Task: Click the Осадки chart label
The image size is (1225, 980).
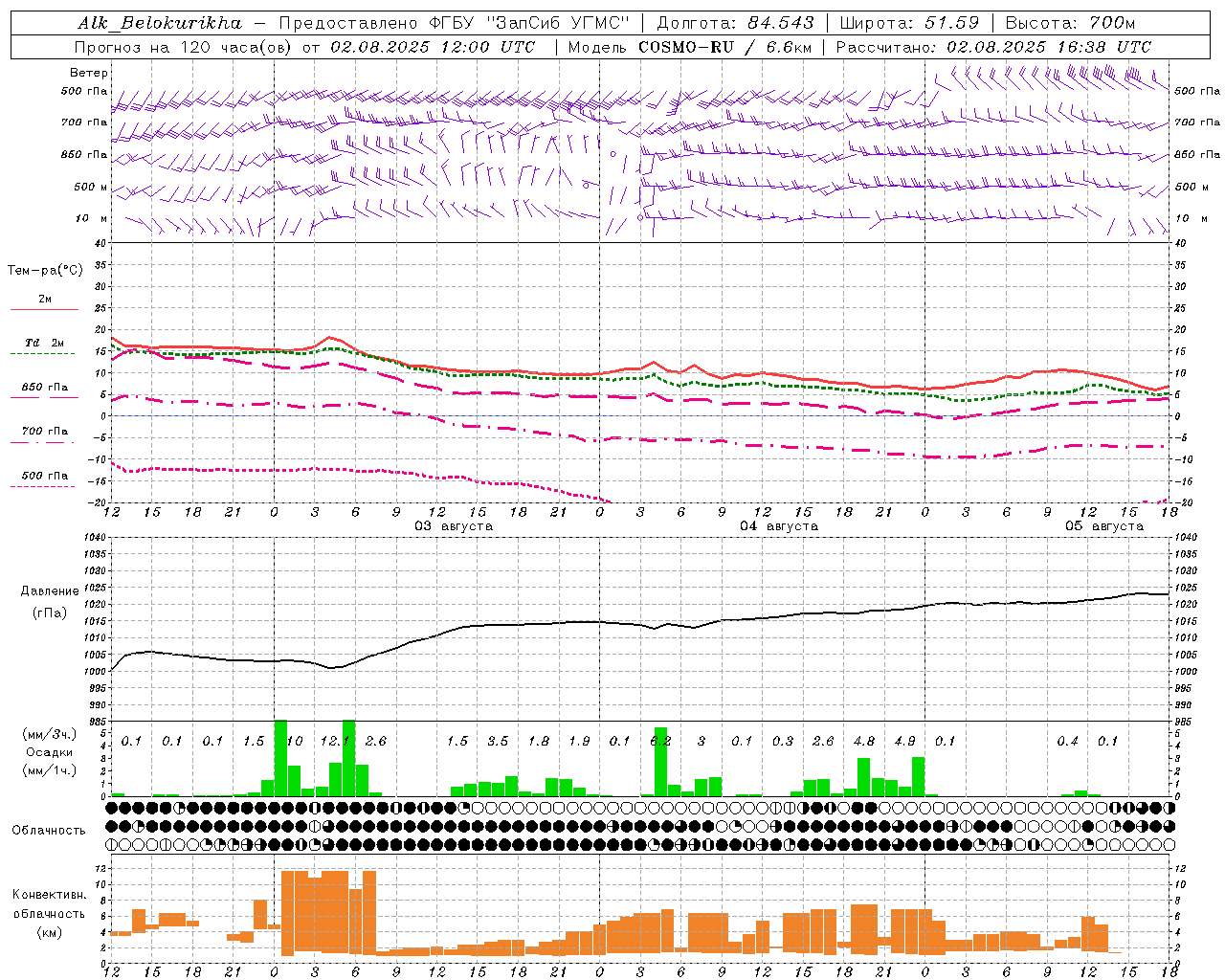Action: (x=49, y=752)
